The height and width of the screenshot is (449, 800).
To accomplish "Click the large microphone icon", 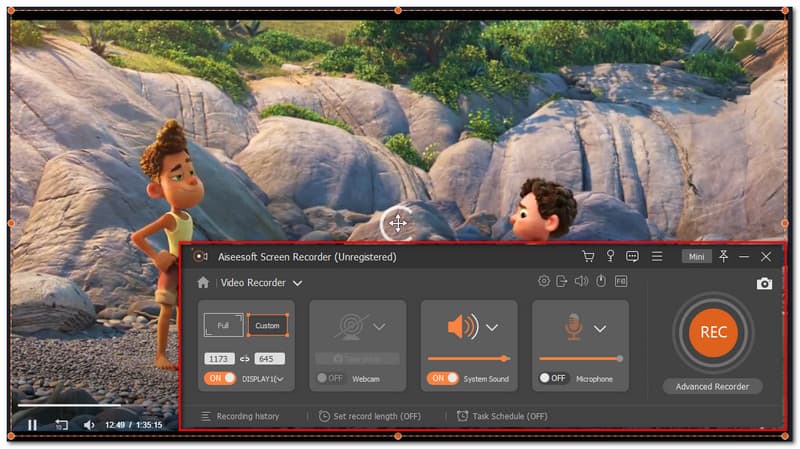I will 574,327.
